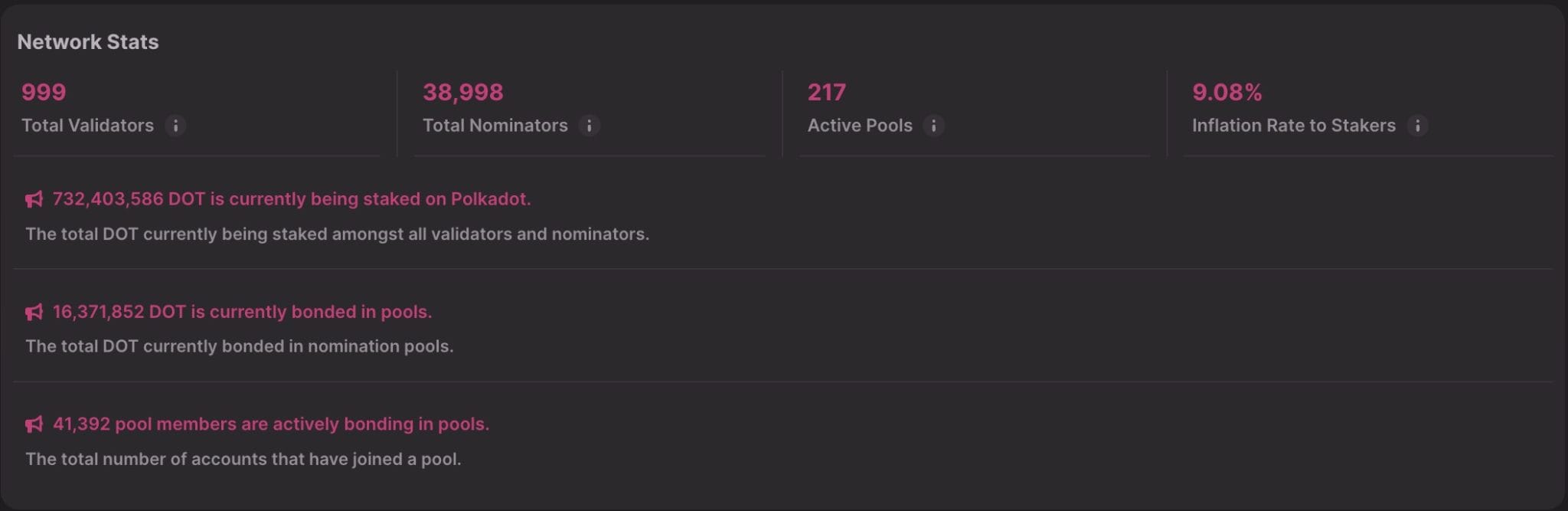
Task: Click the megaphone icon for pool members announcement
Action: tap(33, 424)
